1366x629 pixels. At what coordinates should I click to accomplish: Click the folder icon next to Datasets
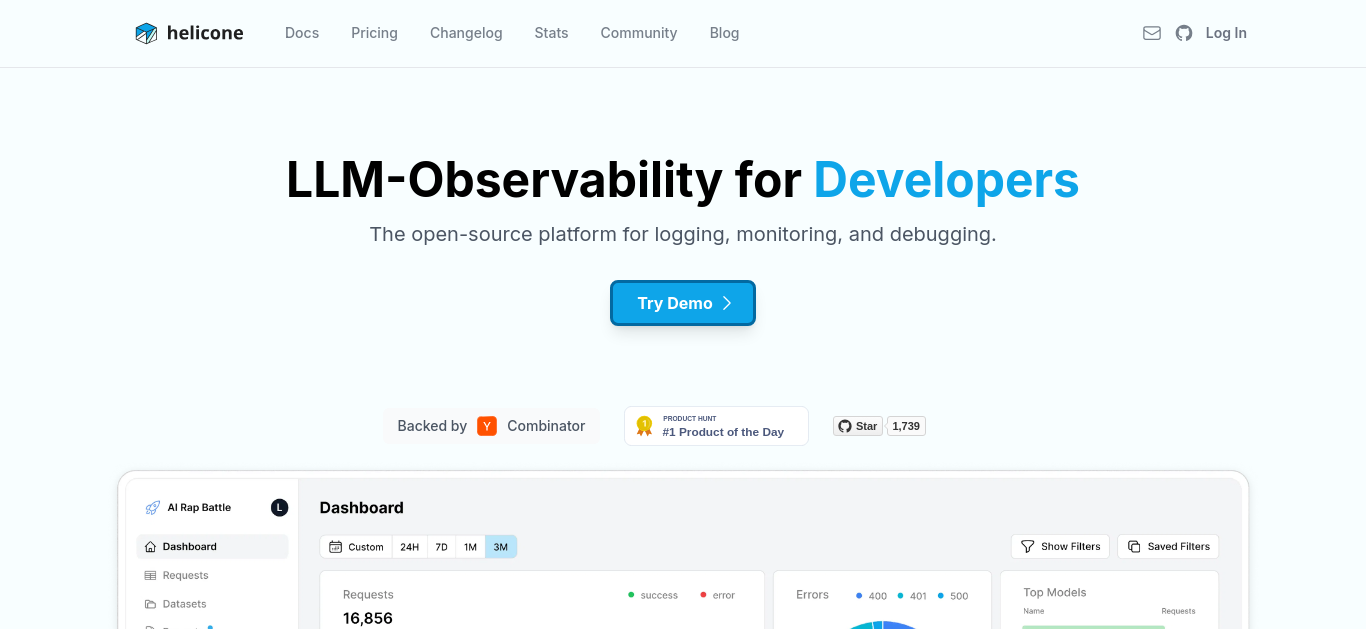[150, 604]
